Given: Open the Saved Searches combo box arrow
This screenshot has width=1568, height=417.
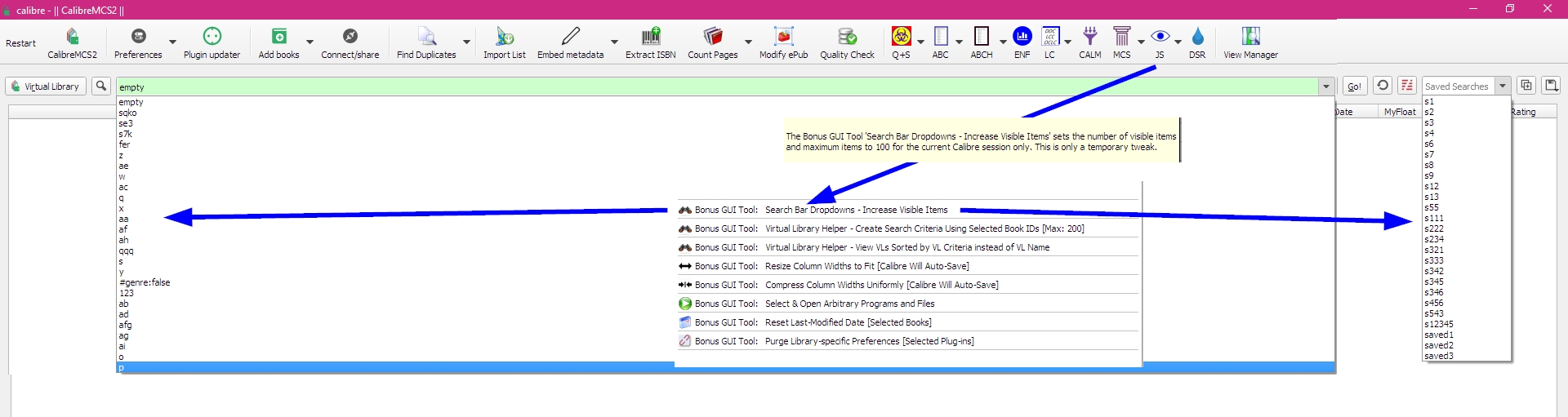Looking at the screenshot, I should point(1503,86).
